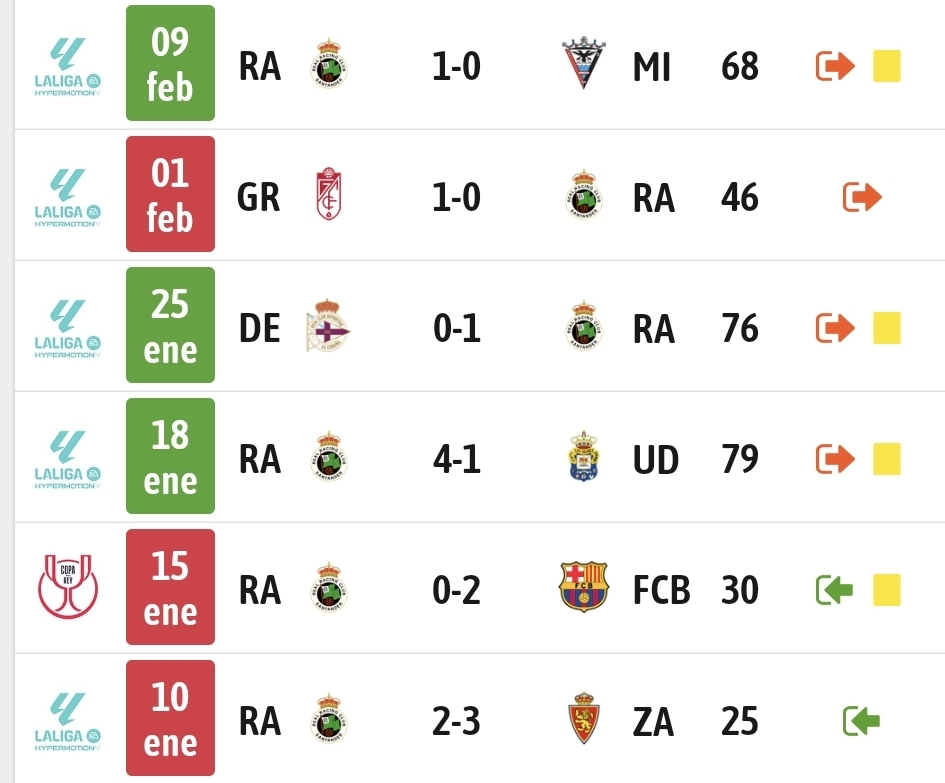
Task: Click the Copa del Rey logo
Action: [x=67, y=587]
